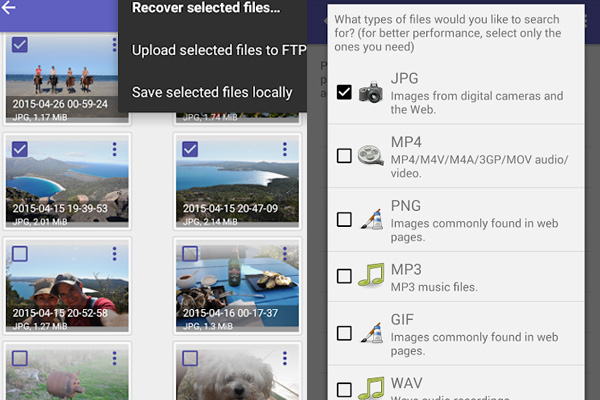This screenshot has width=600, height=400.
Task: Choose Upload selected files to FTP
Action: click(x=219, y=50)
